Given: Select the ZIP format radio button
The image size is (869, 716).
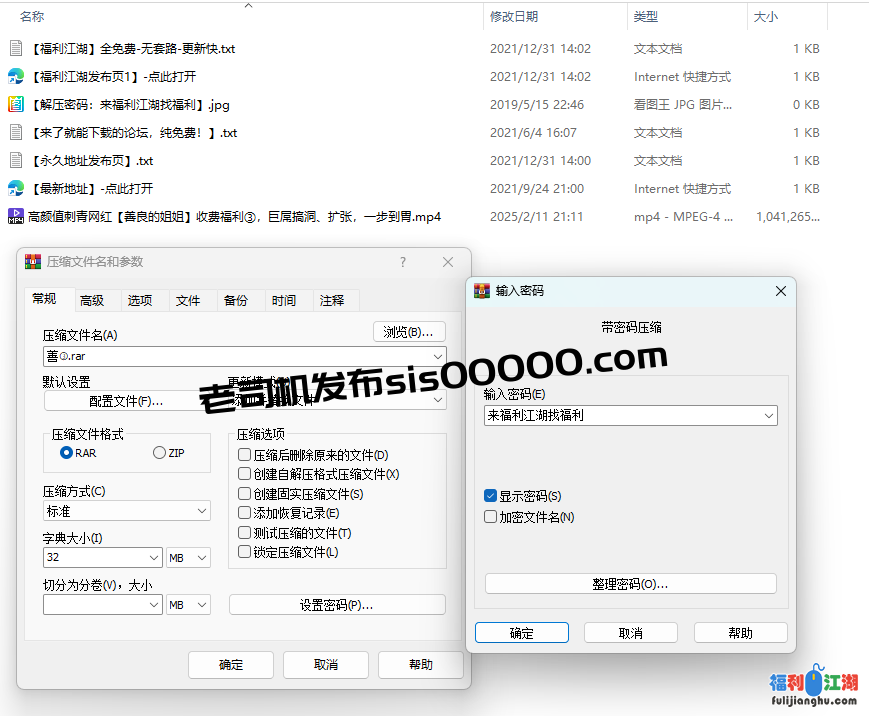Looking at the screenshot, I should point(159,453).
